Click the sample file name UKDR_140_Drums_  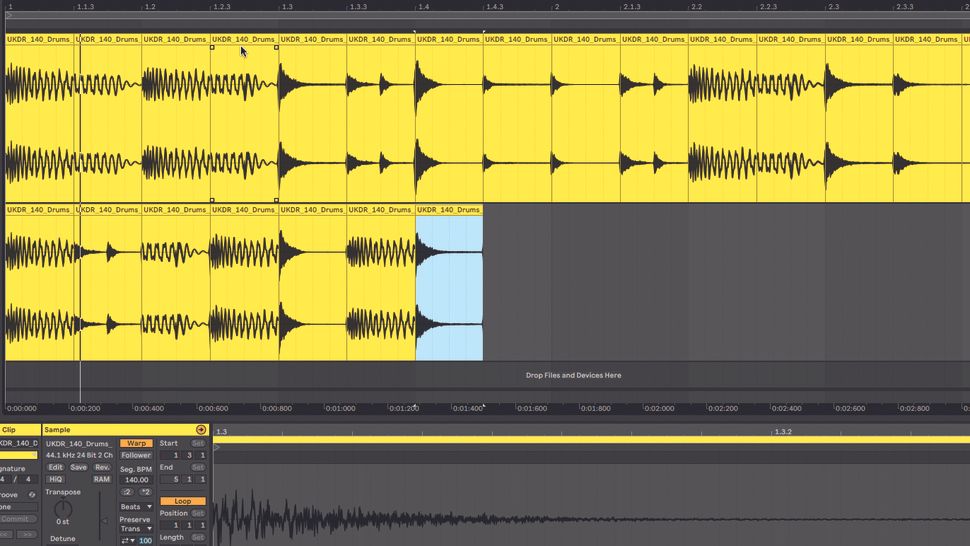click(79, 443)
